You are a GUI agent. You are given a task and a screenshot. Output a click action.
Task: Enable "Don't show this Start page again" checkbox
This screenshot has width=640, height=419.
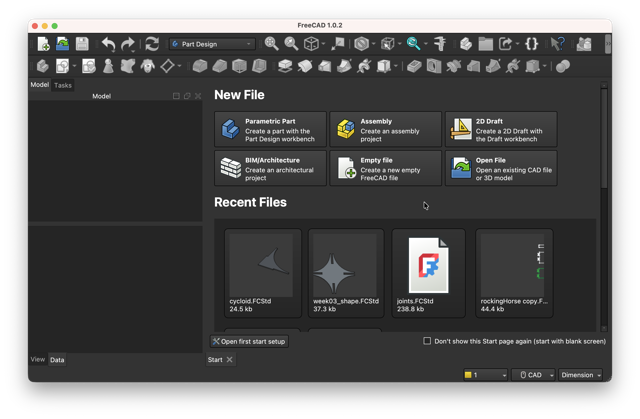point(427,341)
